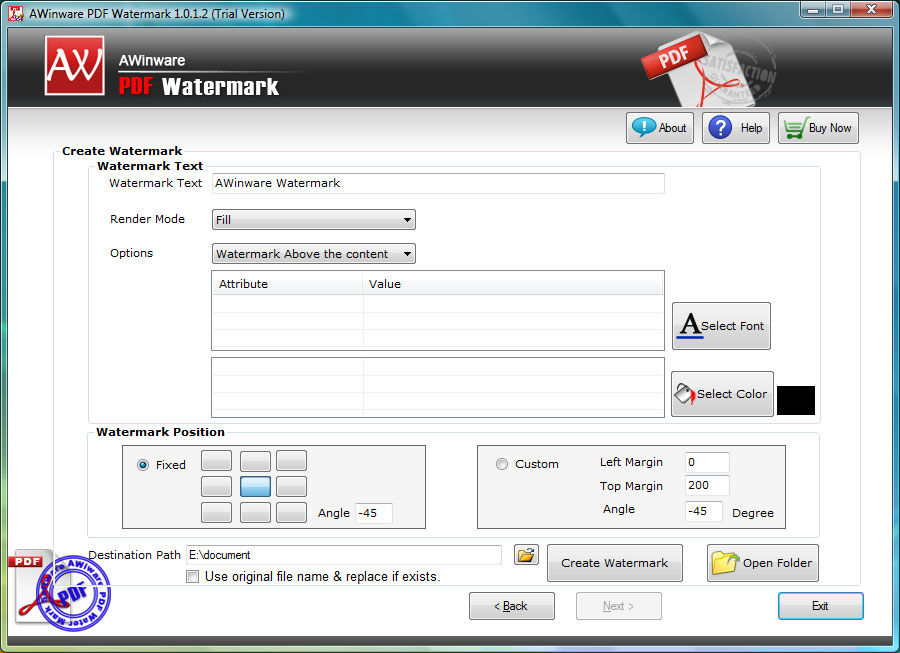Select the Custom position radio button
900x653 pixels.
pos(502,464)
